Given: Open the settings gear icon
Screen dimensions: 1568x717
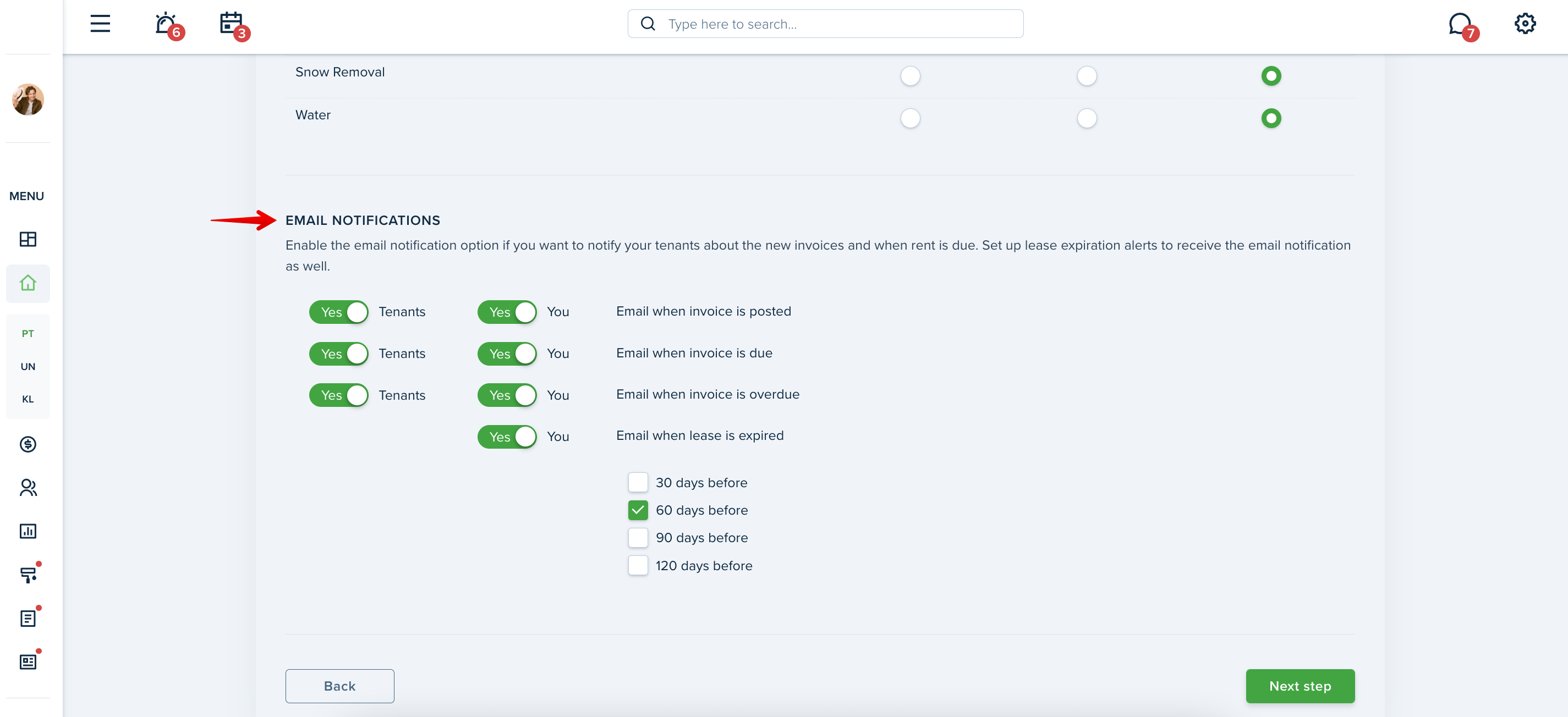Looking at the screenshot, I should [1525, 24].
